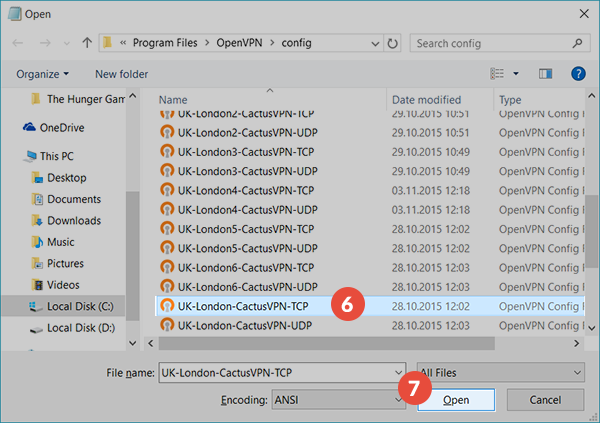Click icon of UK-London-CactusVPN-UDP
Viewport: 600px width, 423px height.
pyautogui.click(x=167, y=325)
